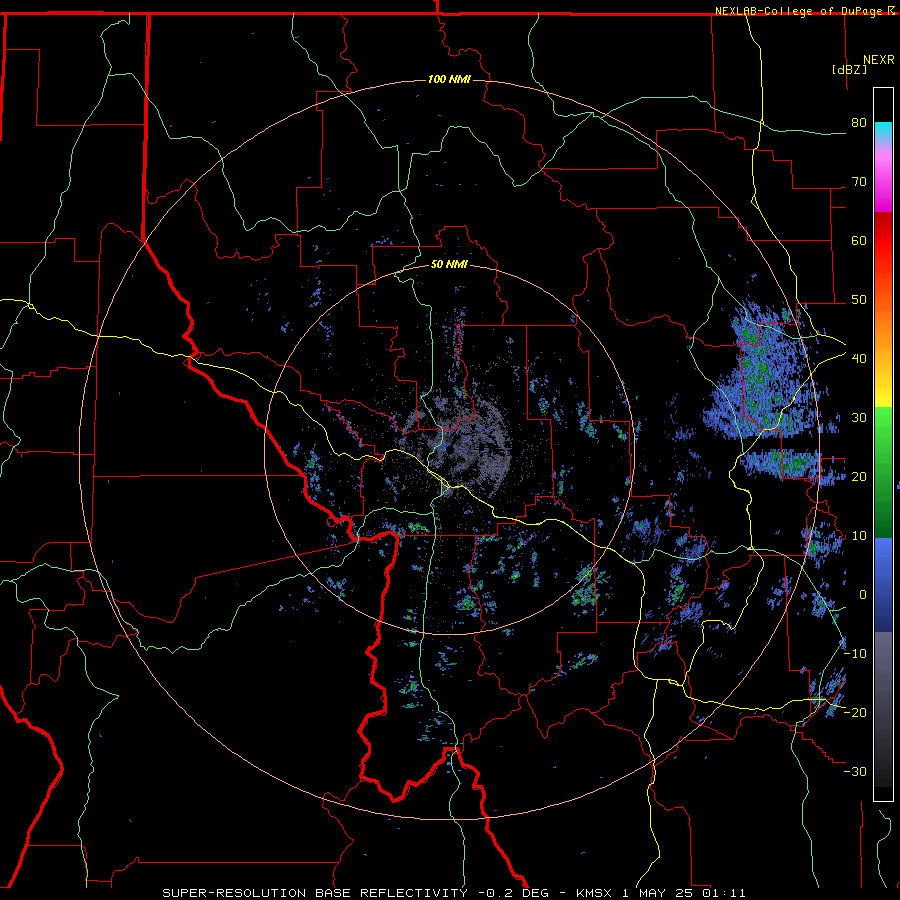The height and width of the screenshot is (900, 900).
Task: Click the -20 dBZ scale value
Action: (855, 713)
